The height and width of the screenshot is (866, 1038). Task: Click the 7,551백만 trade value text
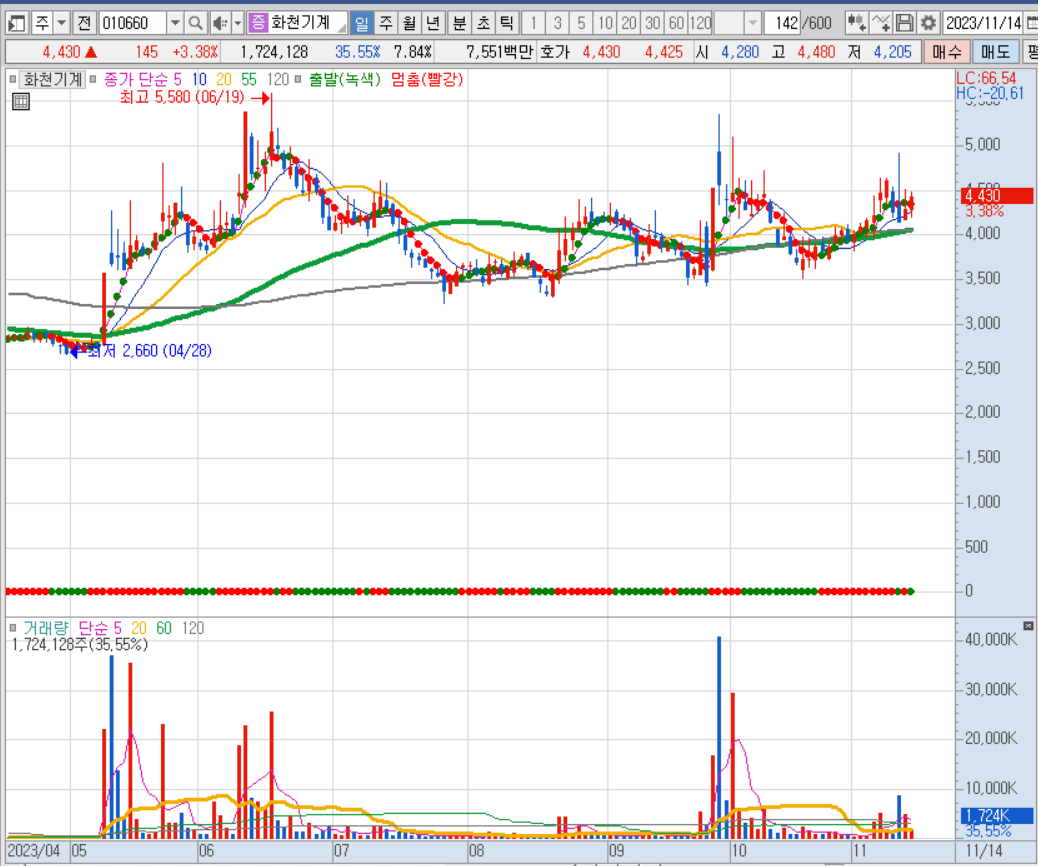point(500,52)
